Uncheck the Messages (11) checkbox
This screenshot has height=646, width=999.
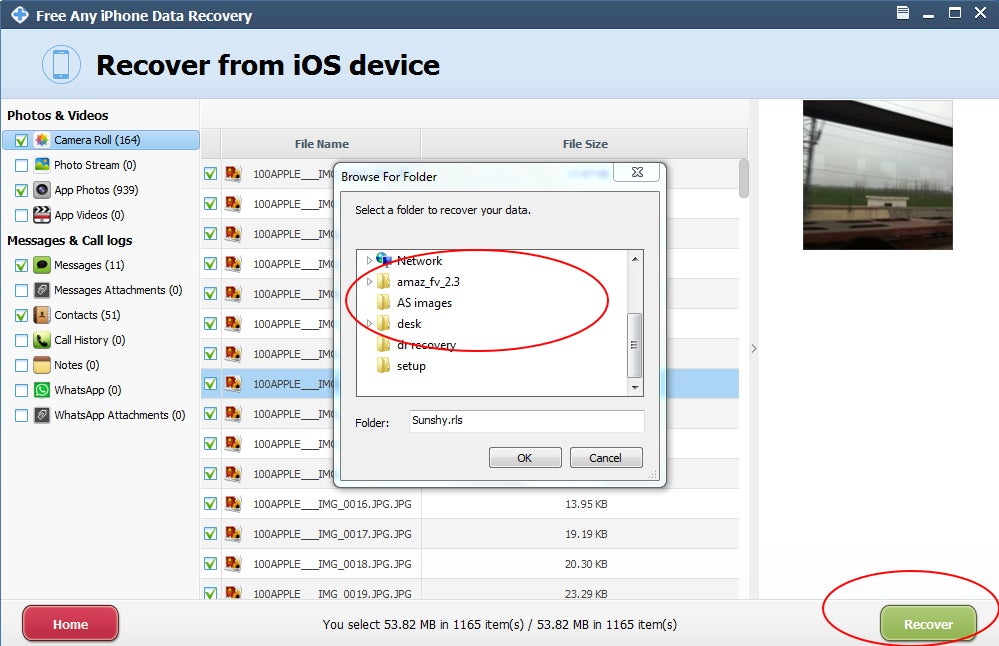(x=21, y=266)
